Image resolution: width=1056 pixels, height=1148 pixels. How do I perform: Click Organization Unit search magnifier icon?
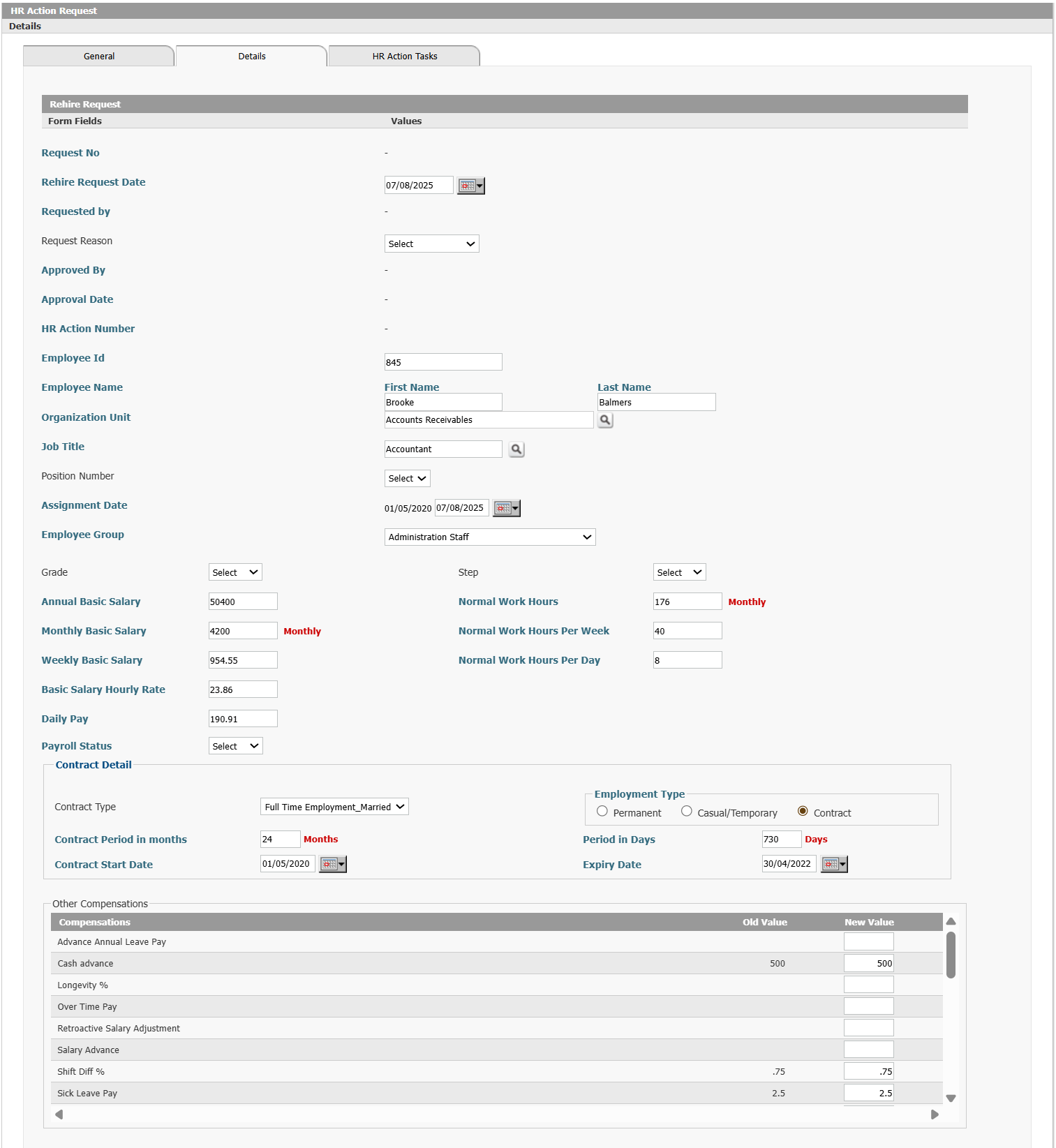click(x=605, y=420)
